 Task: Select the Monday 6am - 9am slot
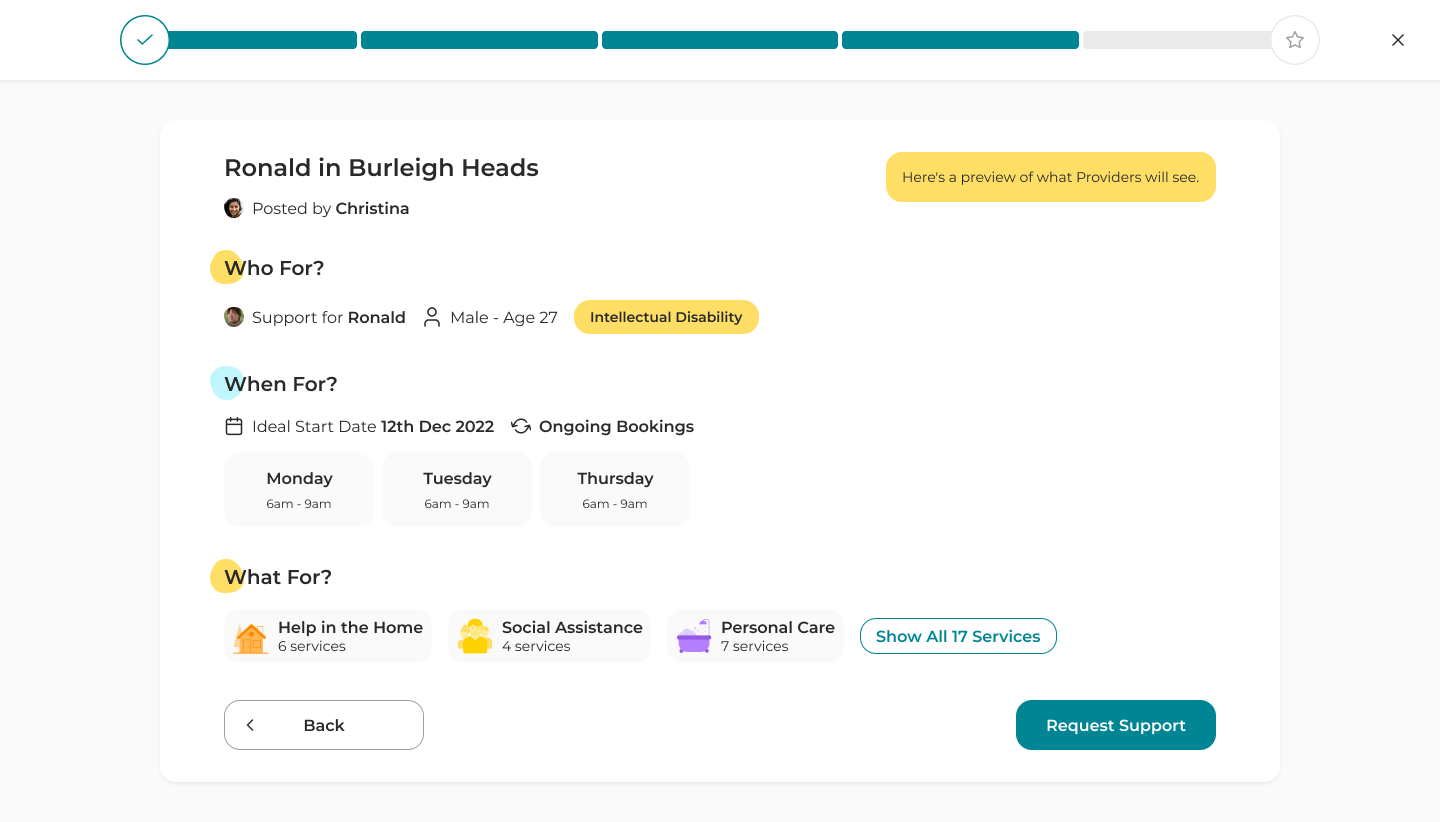tap(299, 489)
